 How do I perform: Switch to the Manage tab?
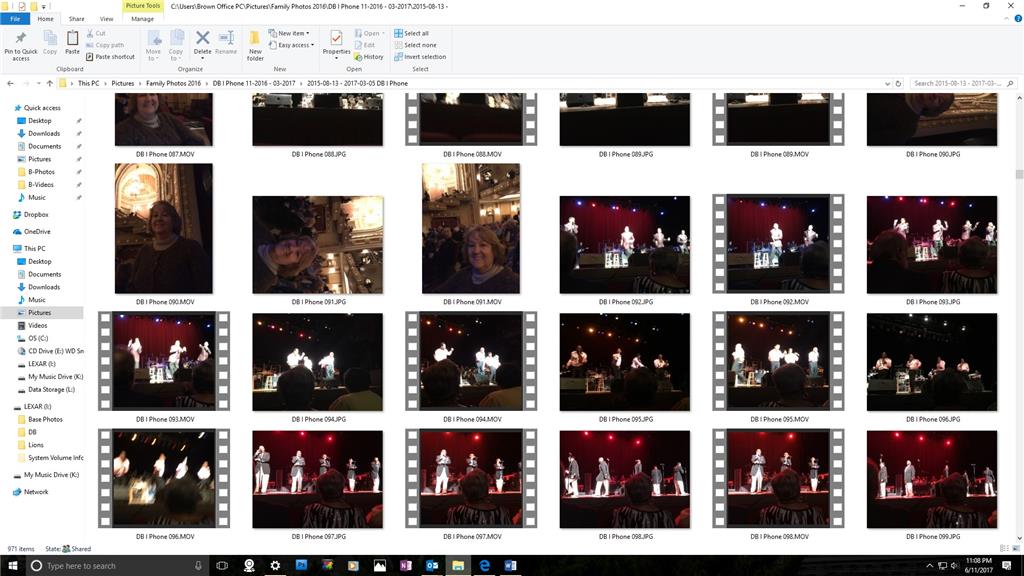click(x=142, y=19)
